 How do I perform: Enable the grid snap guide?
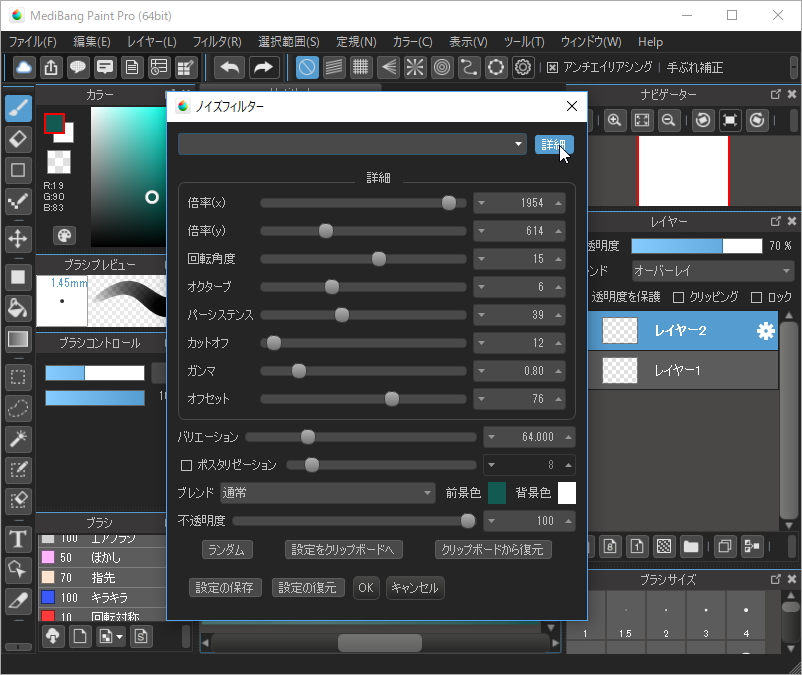(361, 68)
